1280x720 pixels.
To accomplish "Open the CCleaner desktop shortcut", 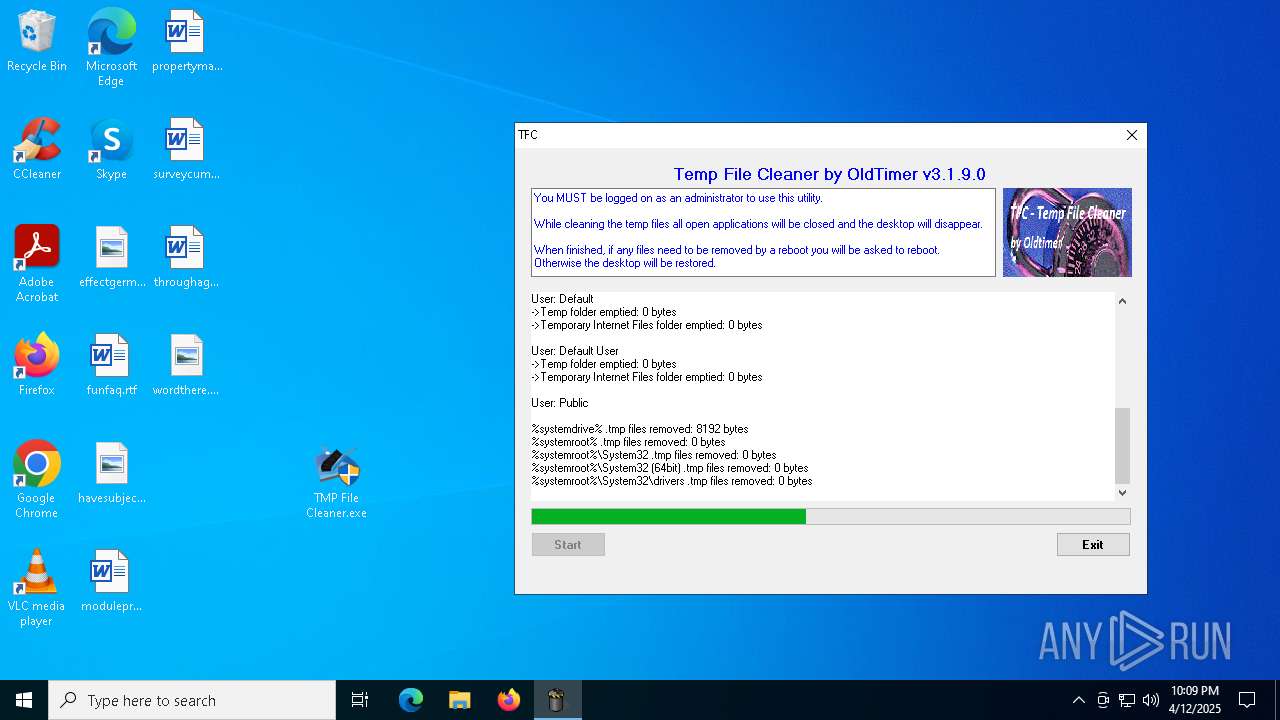I will pyautogui.click(x=37, y=149).
